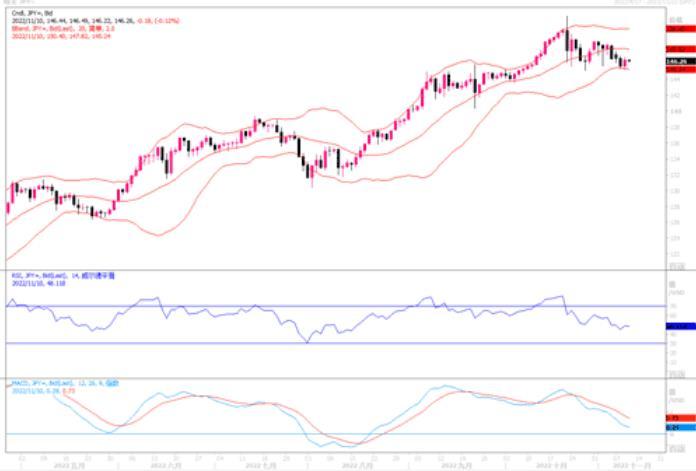Select the RSI upper threshold horizontal line
The width and height of the screenshot is (696, 471).
pyautogui.click(x=300, y=306)
